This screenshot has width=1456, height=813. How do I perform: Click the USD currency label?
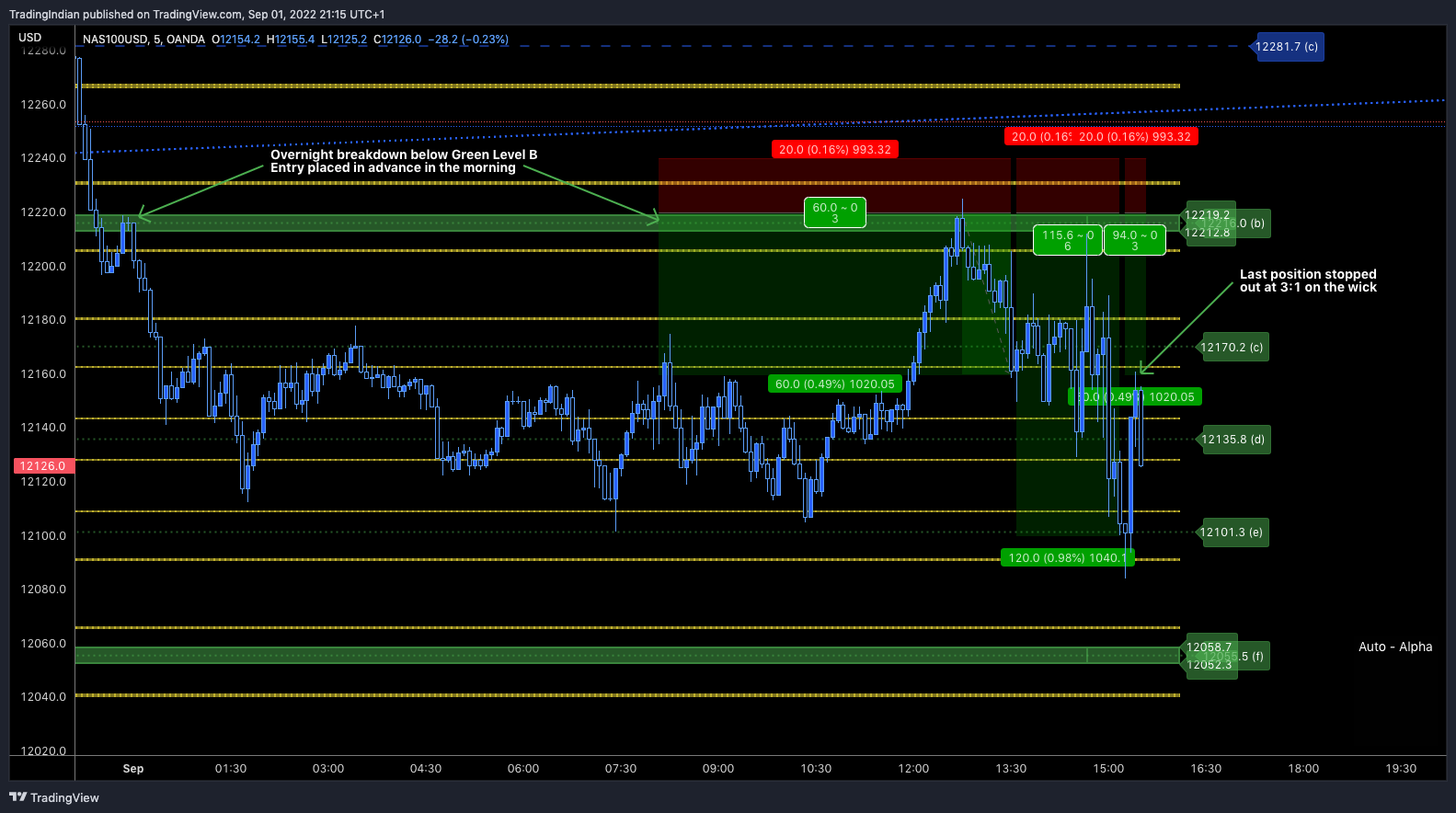[x=30, y=38]
